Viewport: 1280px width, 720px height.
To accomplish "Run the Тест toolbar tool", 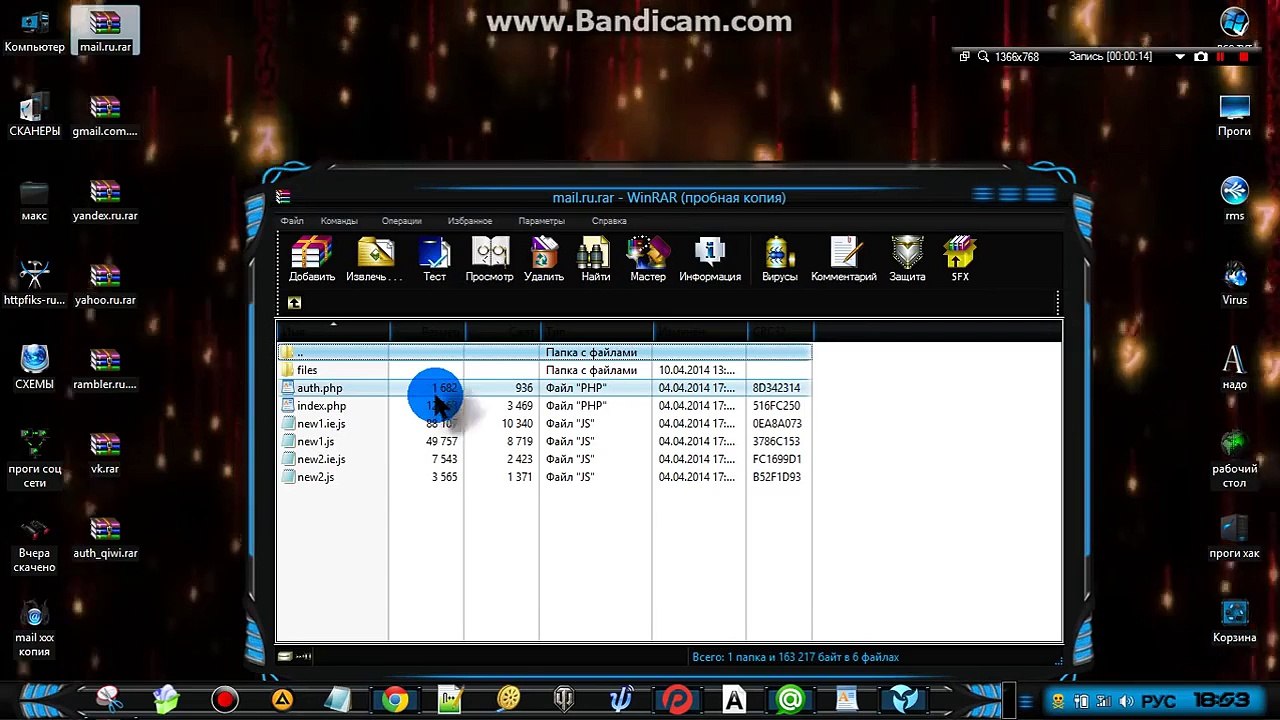I will 434,259.
